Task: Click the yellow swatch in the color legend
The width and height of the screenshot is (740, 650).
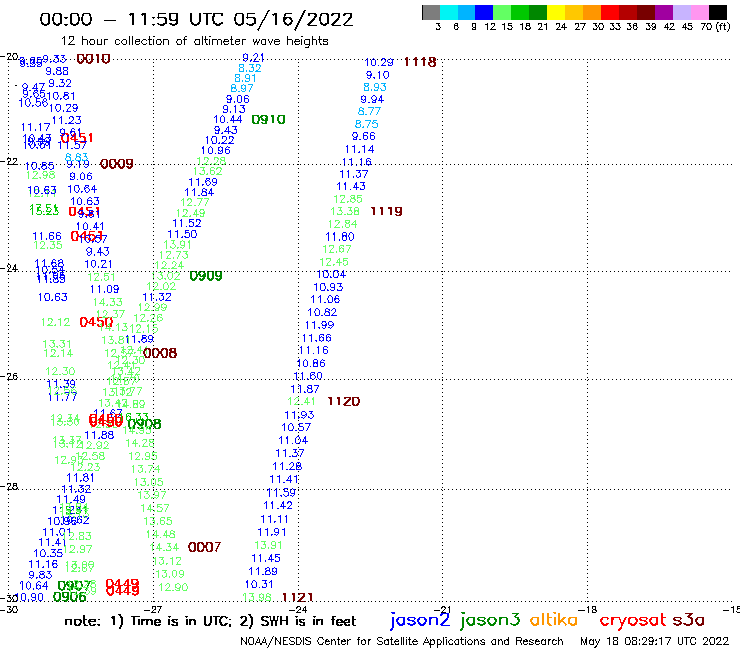Action: [556, 12]
